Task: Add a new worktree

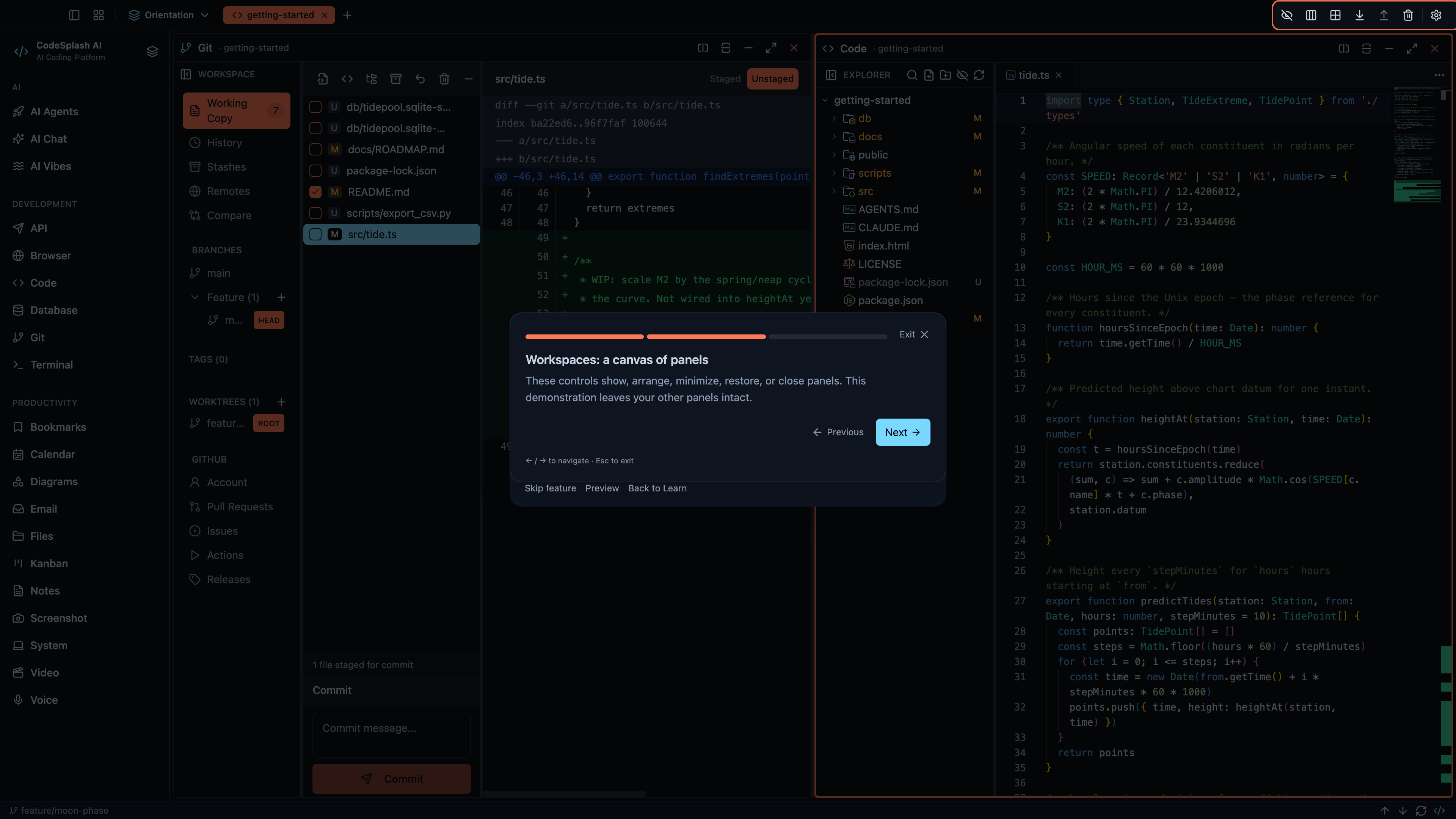Action: tap(281, 402)
